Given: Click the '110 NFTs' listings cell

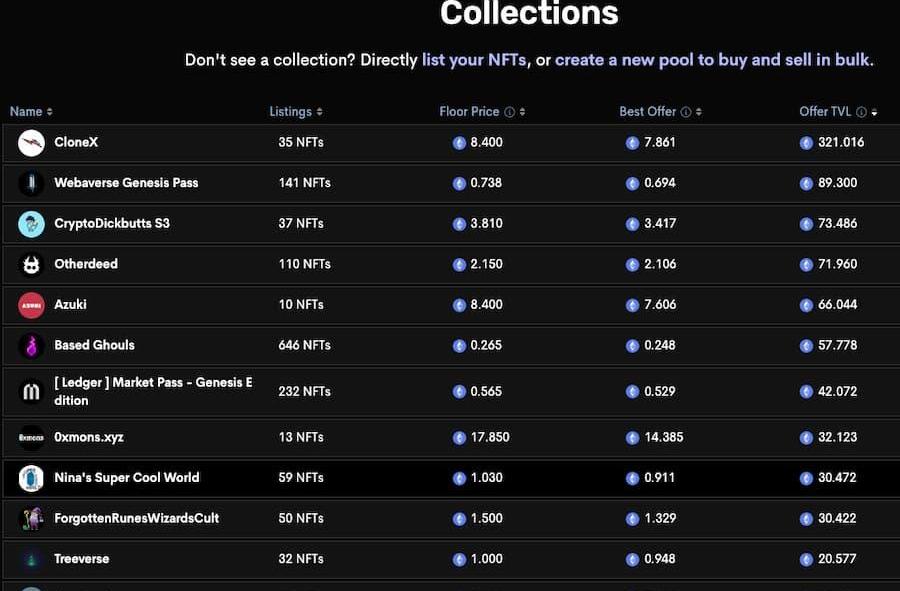Looking at the screenshot, I should tap(304, 264).
